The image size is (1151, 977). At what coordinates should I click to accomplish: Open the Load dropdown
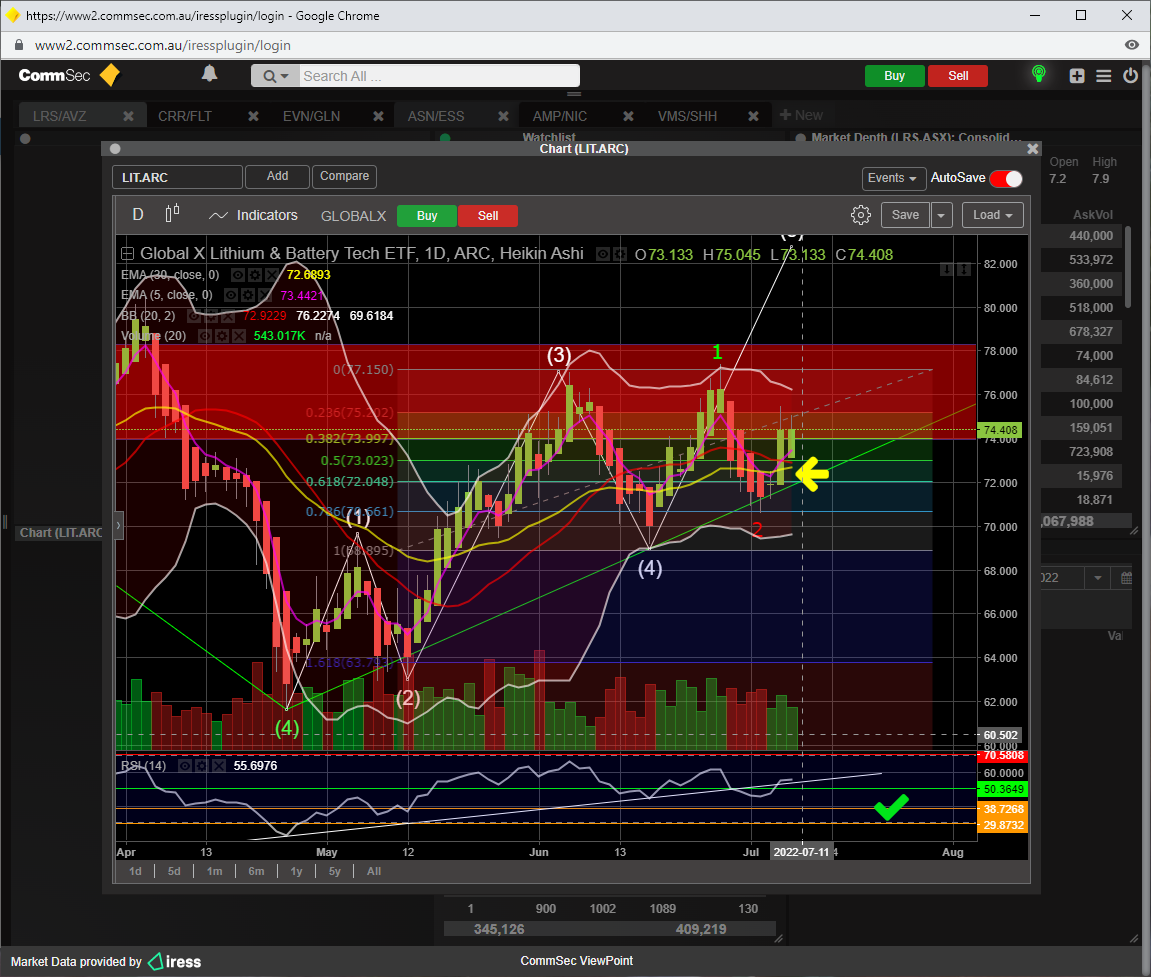pyautogui.click(x=992, y=215)
